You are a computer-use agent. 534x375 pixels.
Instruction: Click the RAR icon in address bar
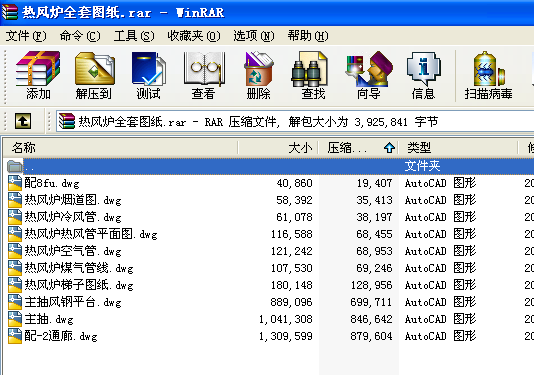[x=66, y=121]
